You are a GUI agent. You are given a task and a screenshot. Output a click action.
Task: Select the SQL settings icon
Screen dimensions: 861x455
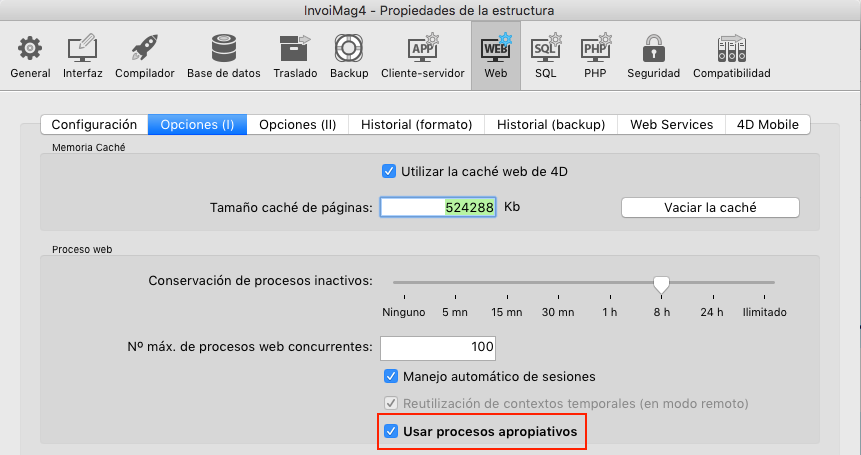coord(546,48)
